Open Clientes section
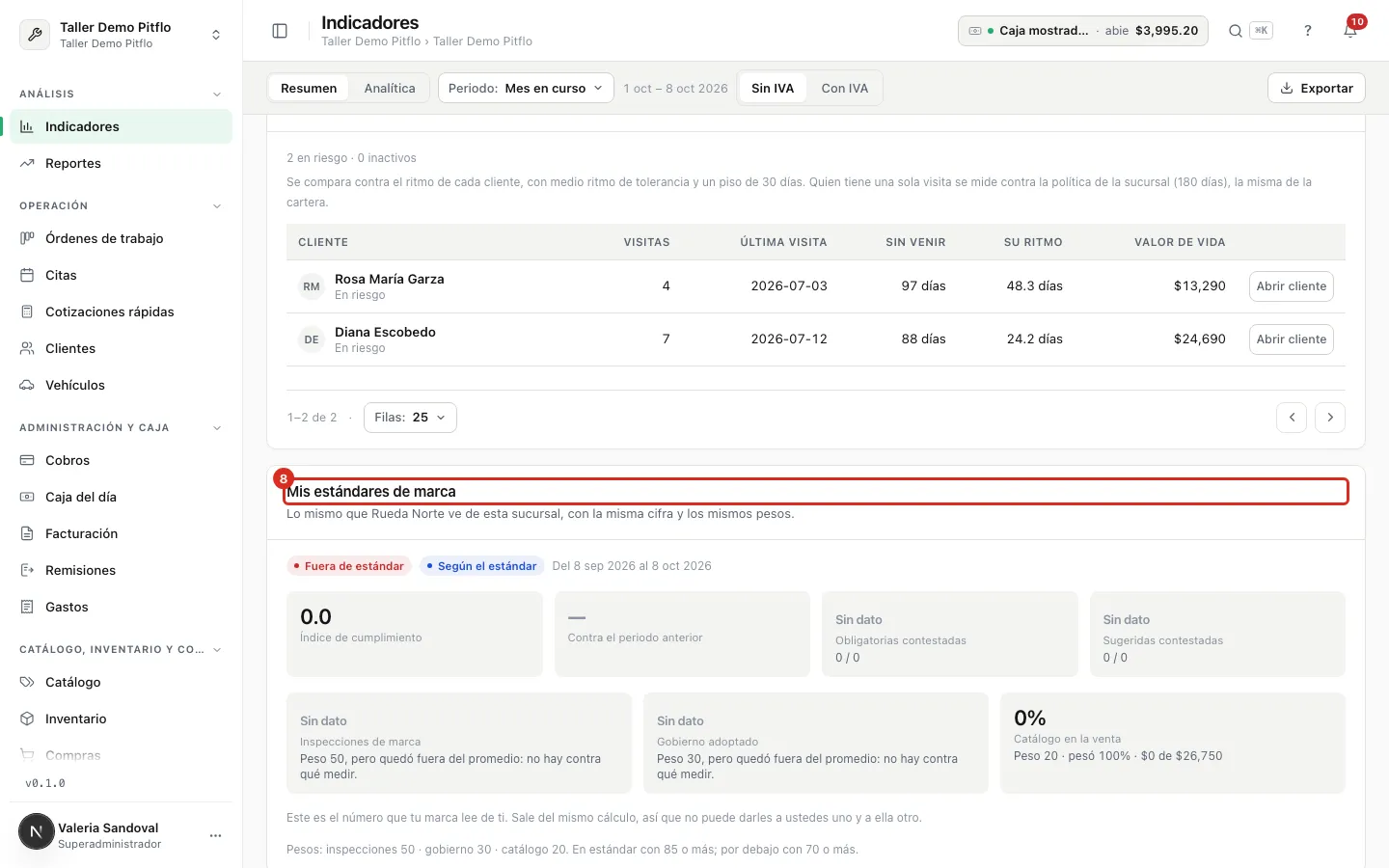 click(121, 348)
